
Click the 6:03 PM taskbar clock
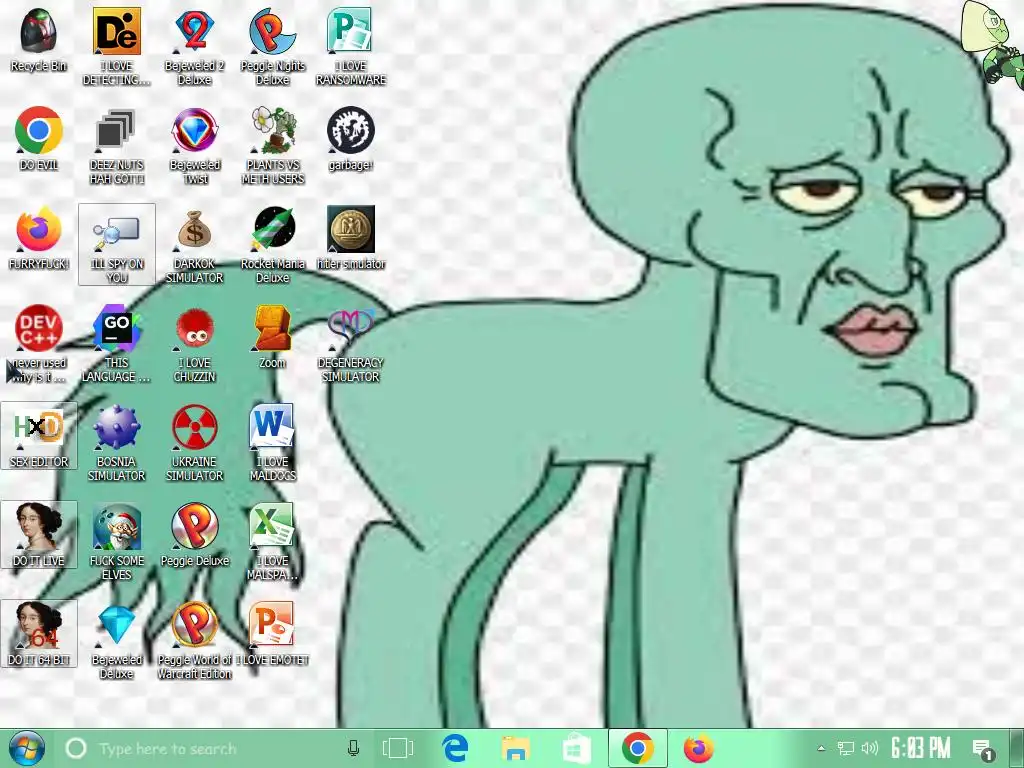(x=921, y=748)
